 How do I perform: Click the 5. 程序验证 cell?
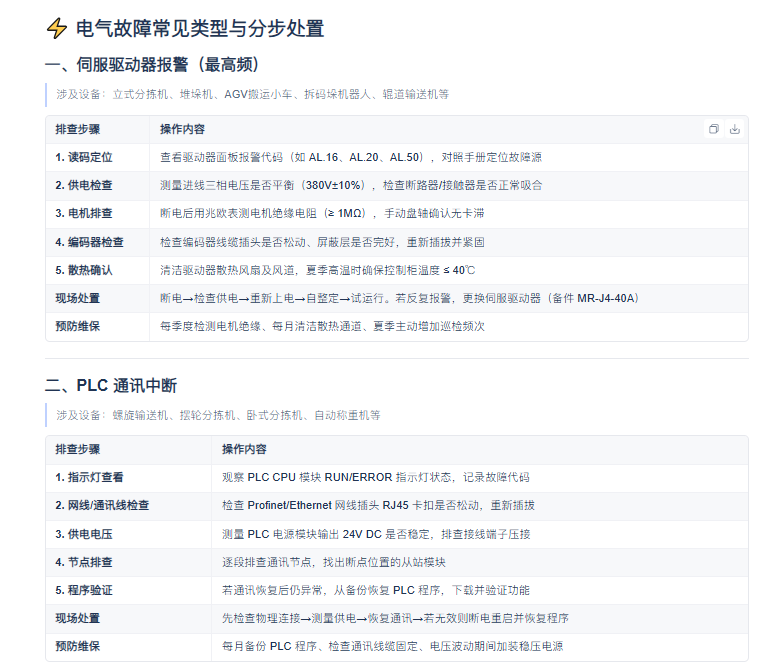[129, 590]
